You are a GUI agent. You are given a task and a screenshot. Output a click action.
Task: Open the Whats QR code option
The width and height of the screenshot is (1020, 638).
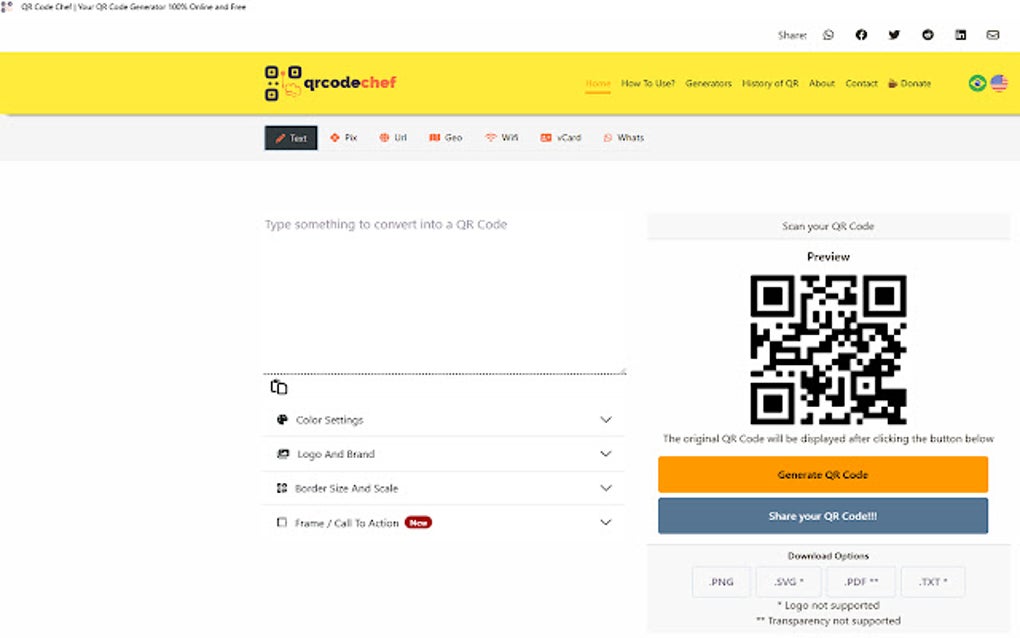(624, 138)
